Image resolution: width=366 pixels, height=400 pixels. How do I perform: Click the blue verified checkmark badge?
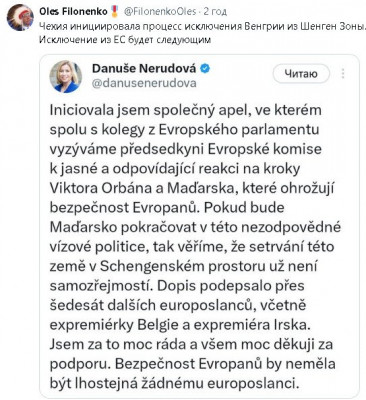point(205,69)
